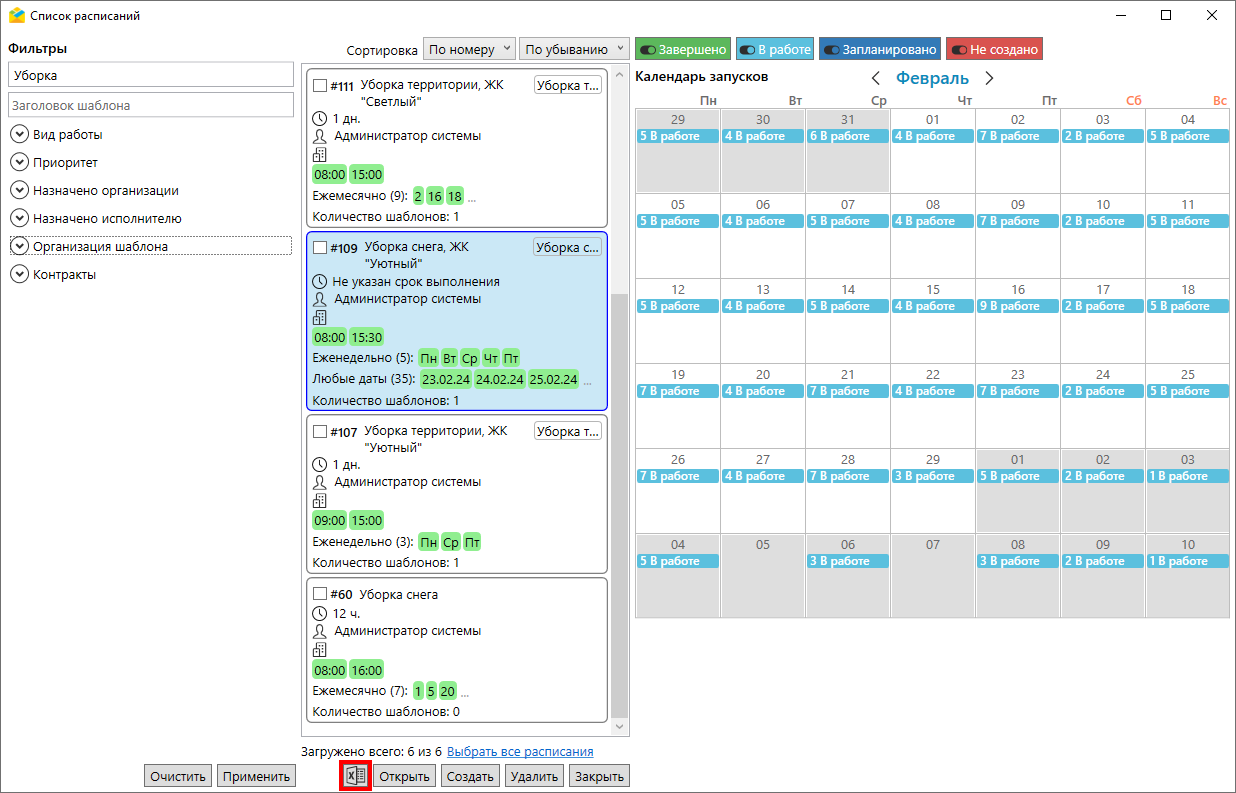Click clock icon in schedule #111
Image resolution: width=1236 pixels, height=793 pixels.
(x=320, y=119)
